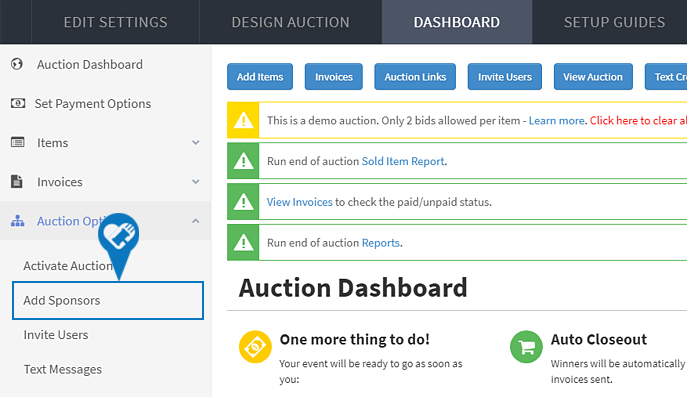Click the Items list icon in sidebar
The height and width of the screenshot is (398, 689).
tap(18, 142)
